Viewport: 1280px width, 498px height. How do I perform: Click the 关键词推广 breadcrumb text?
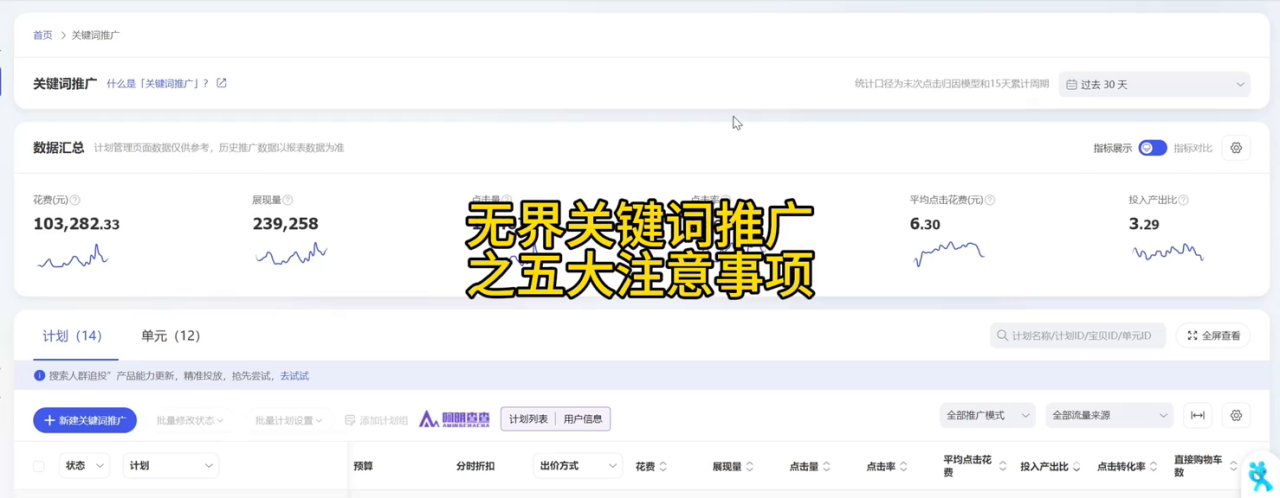pos(96,35)
